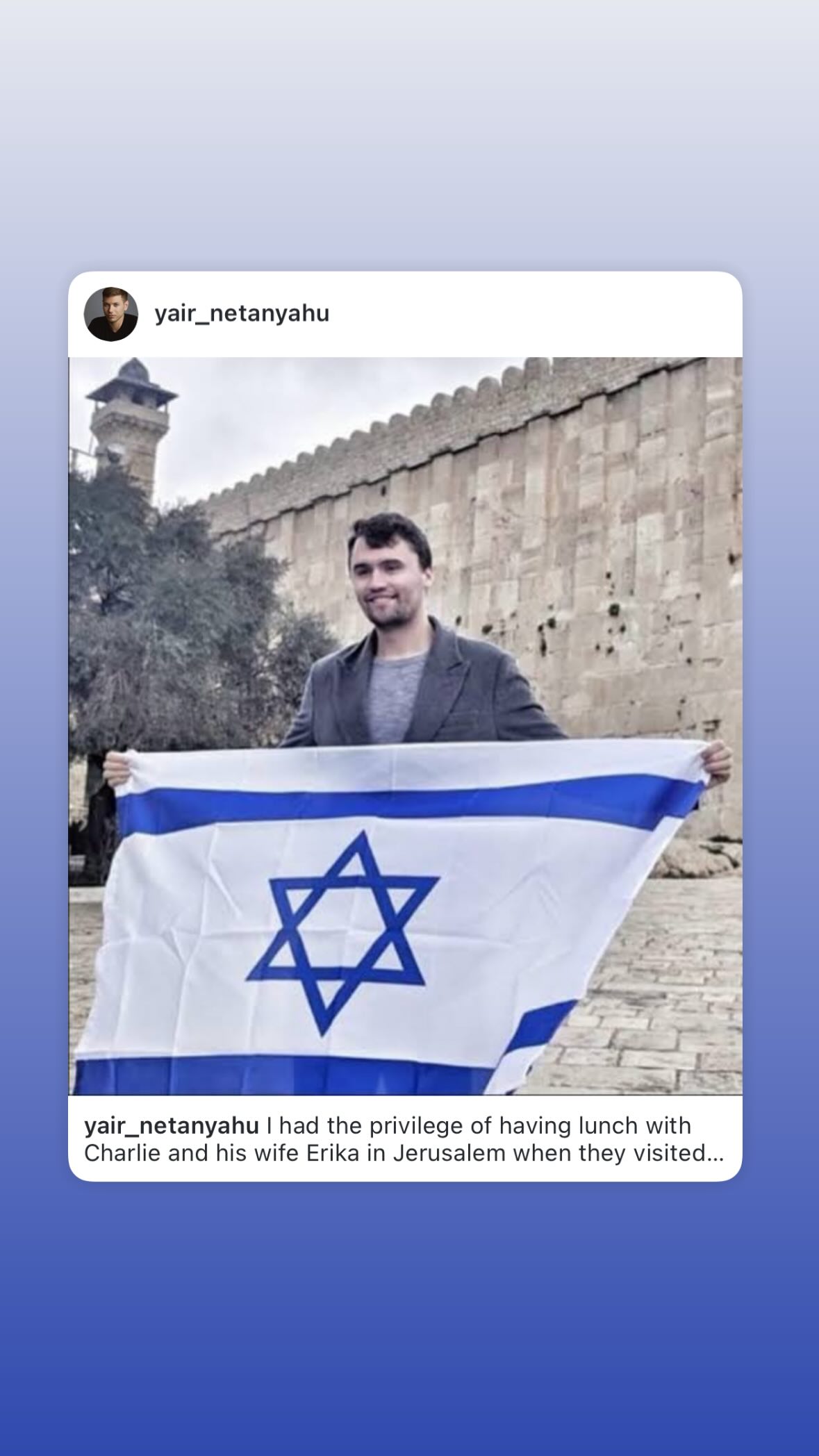819x1456 pixels.
Task: Tap the Star of David on the flag
Action: tap(342, 933)
